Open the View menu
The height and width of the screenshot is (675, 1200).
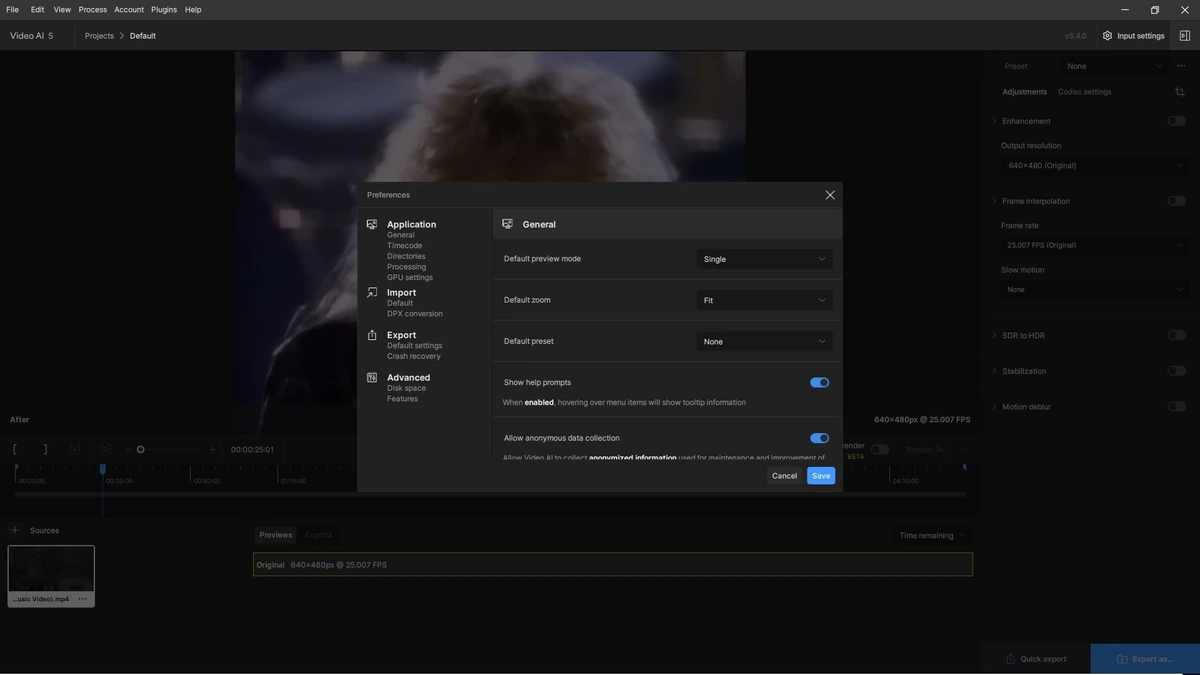tap(62, 10)
